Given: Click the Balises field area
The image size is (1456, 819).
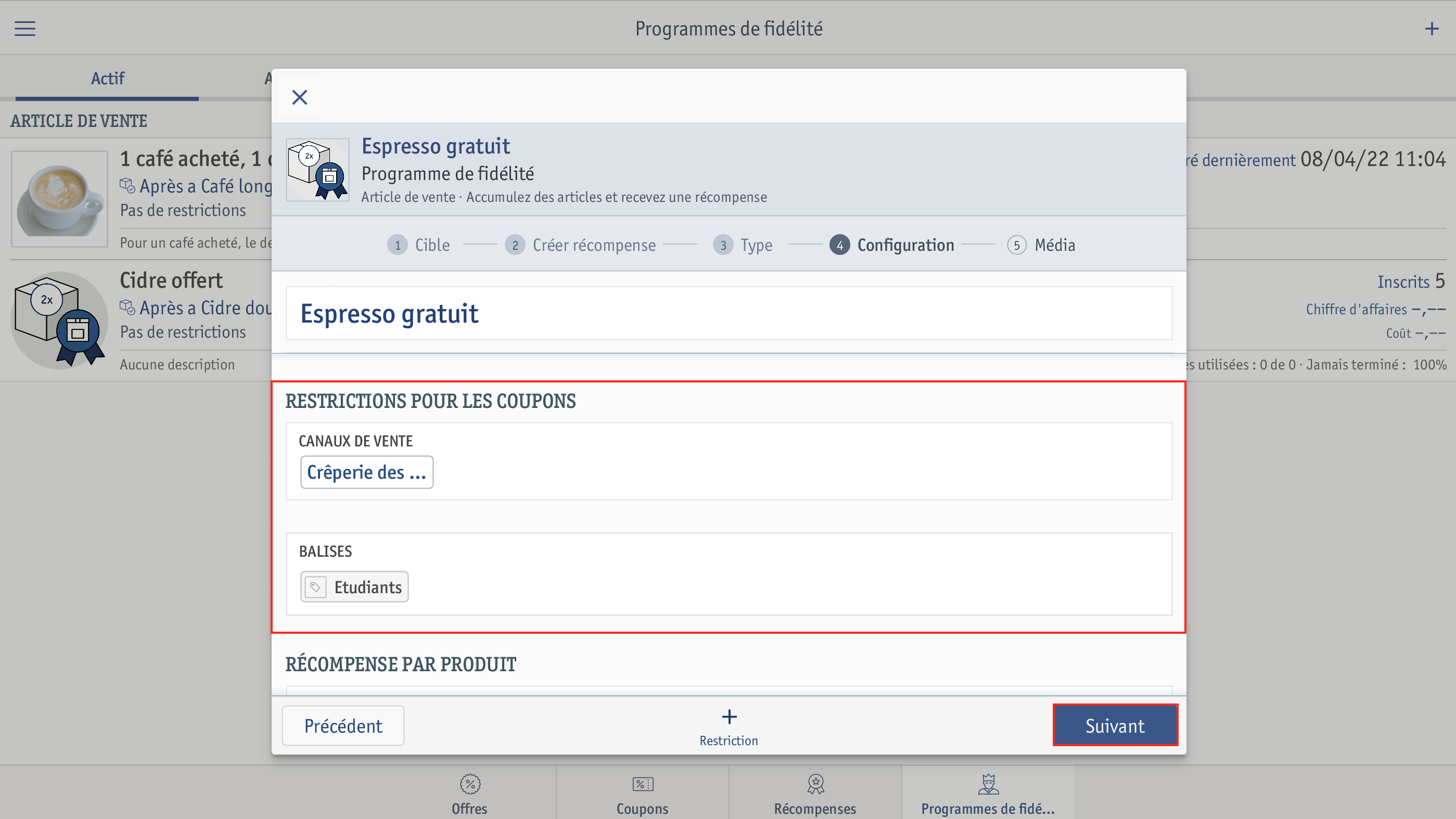Looking at the screenshot, I should tap(729, 574).
